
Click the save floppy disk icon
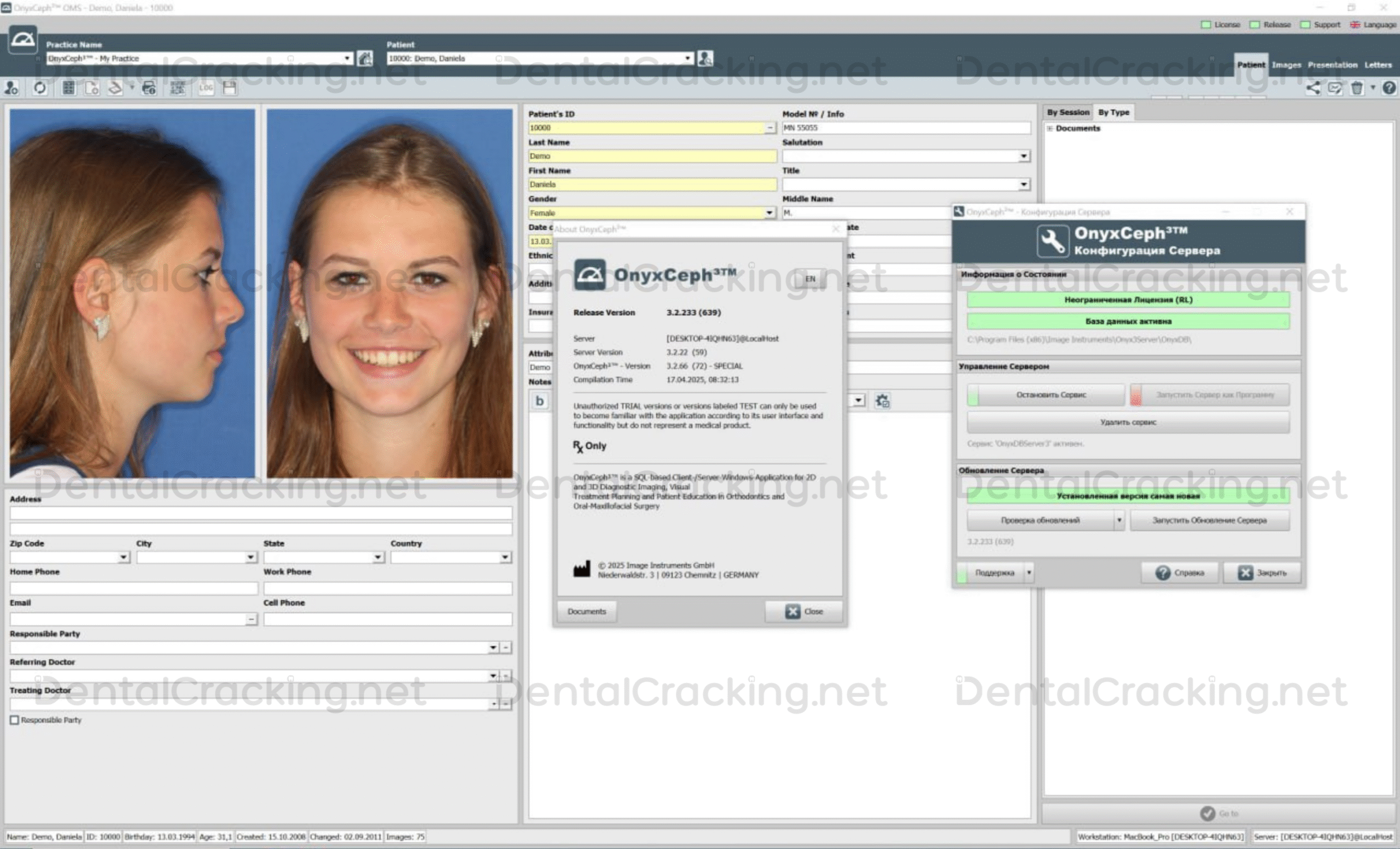point(230,88)
